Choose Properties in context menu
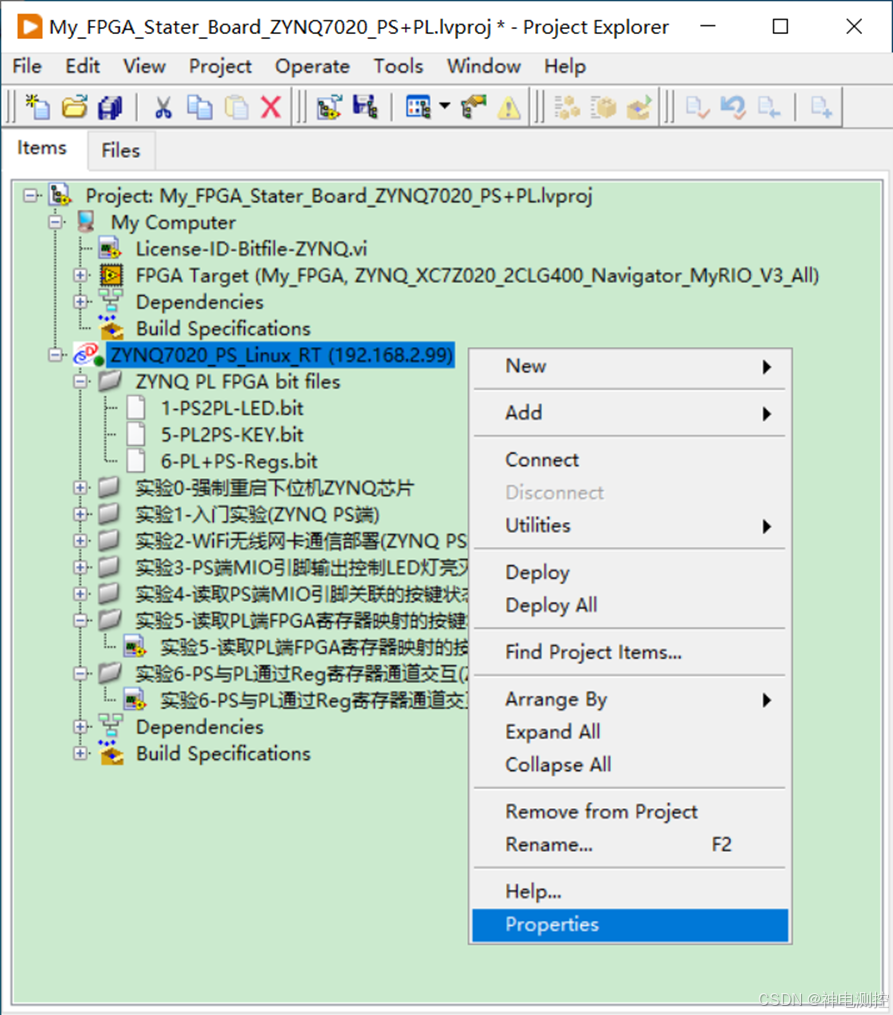This screenshot has height=1015, width=893. pyautogui.click(x=630, y=925)
